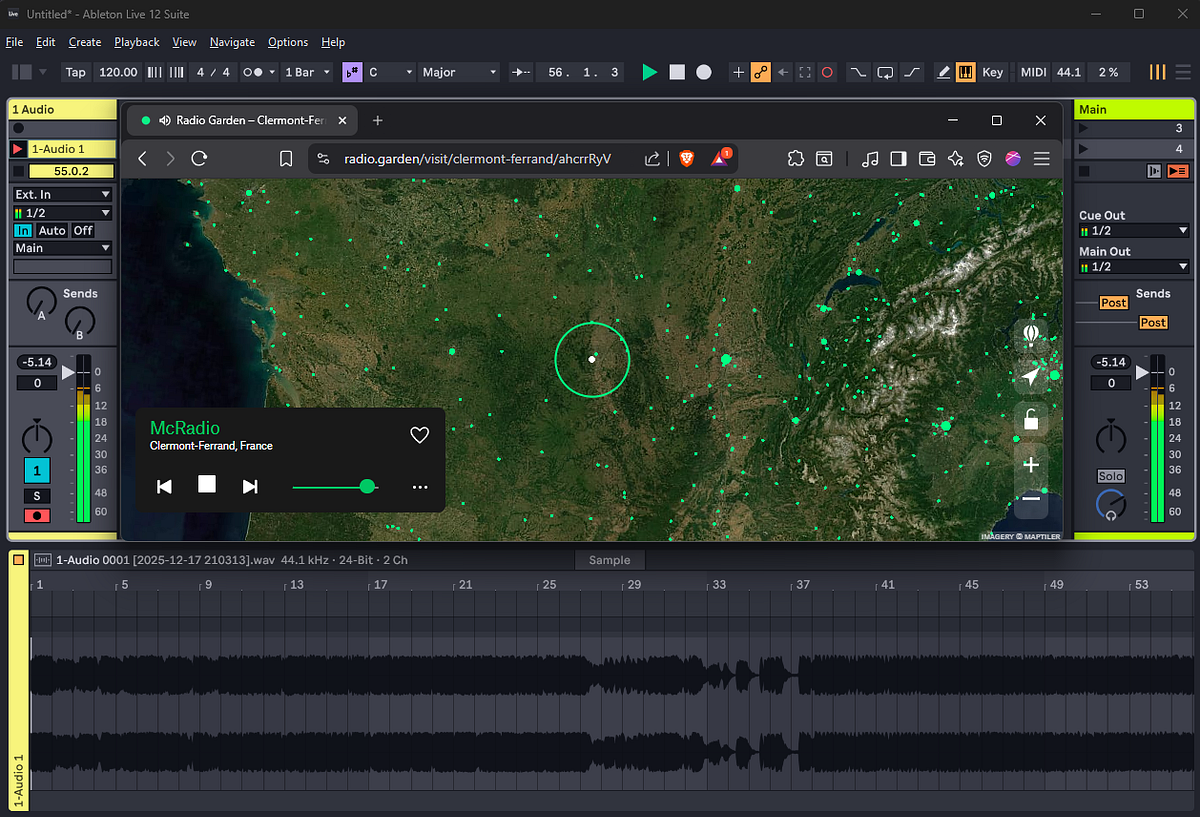Start playback with Ableton's green play button

(650, 72)
